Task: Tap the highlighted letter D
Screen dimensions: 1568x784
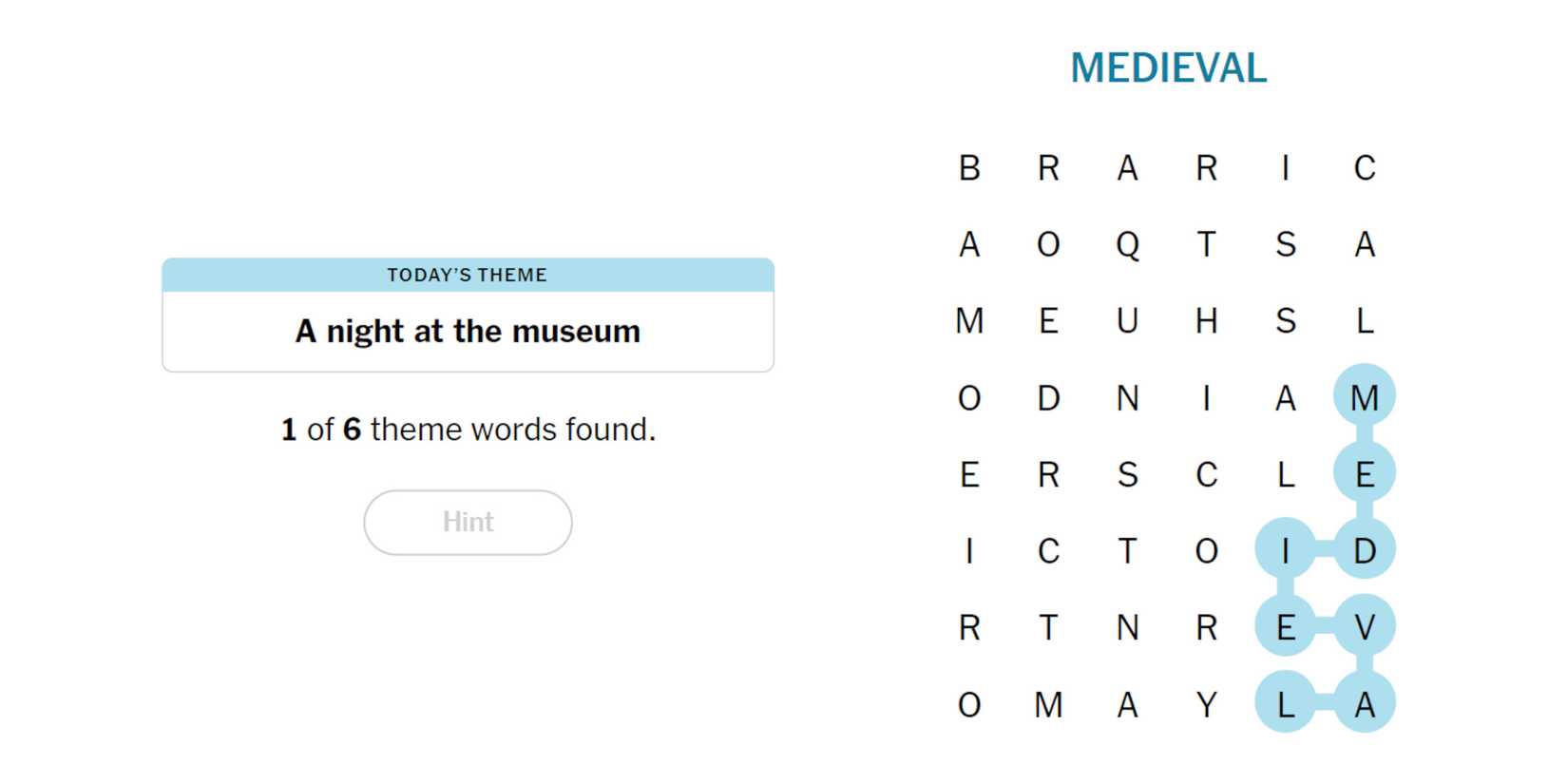Action: tap(1365, 551)
